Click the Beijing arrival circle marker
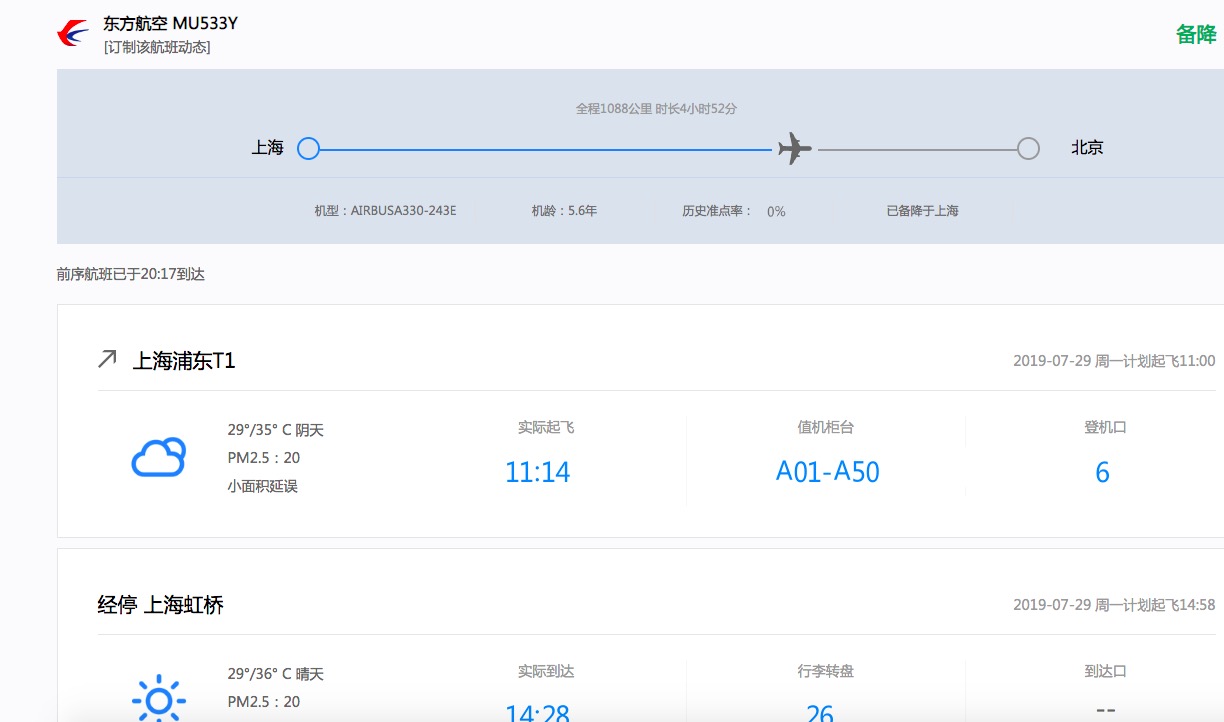 [1028, 149]
